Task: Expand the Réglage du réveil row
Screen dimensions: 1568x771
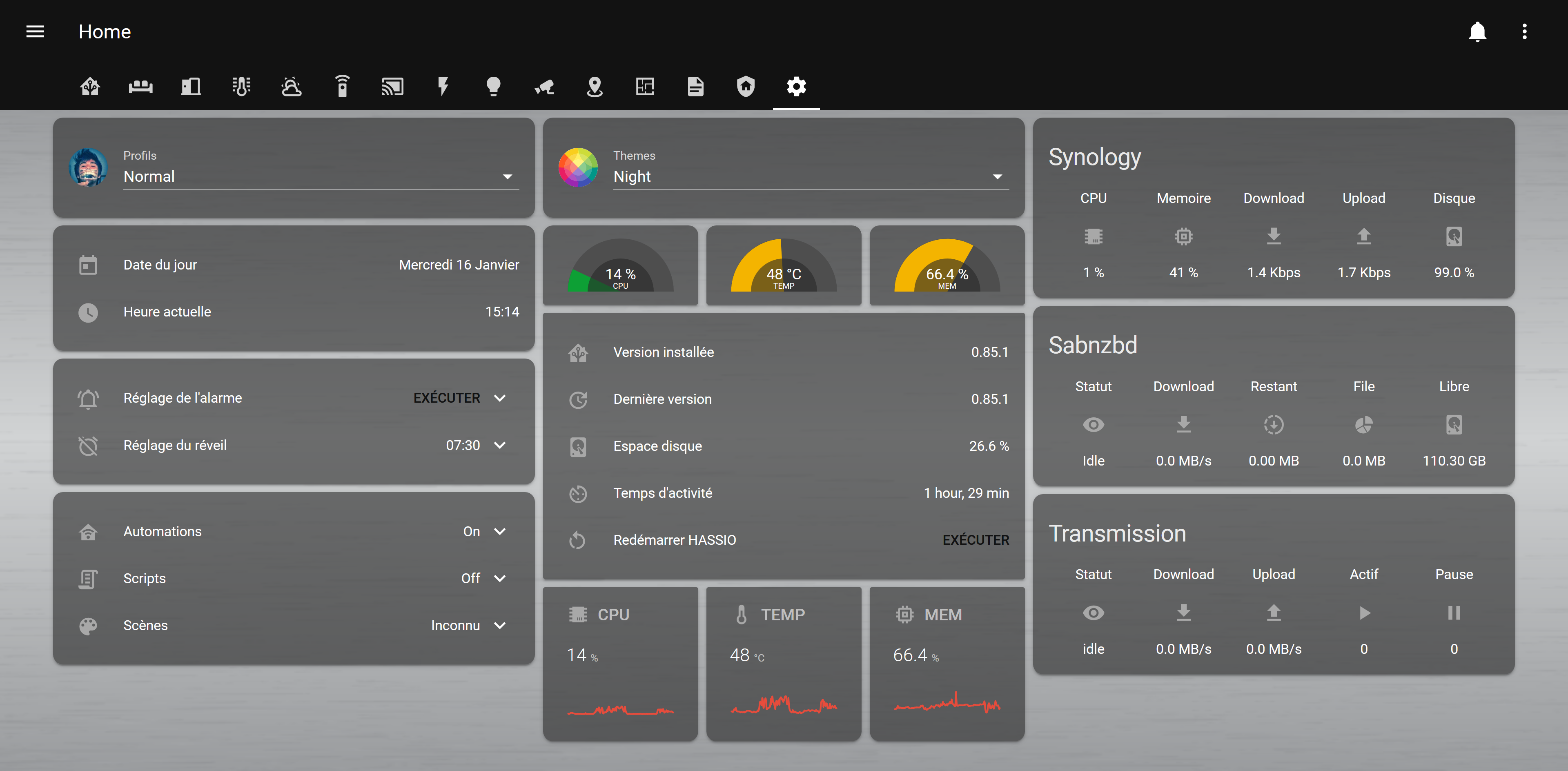Action: (x=500, y=446)
